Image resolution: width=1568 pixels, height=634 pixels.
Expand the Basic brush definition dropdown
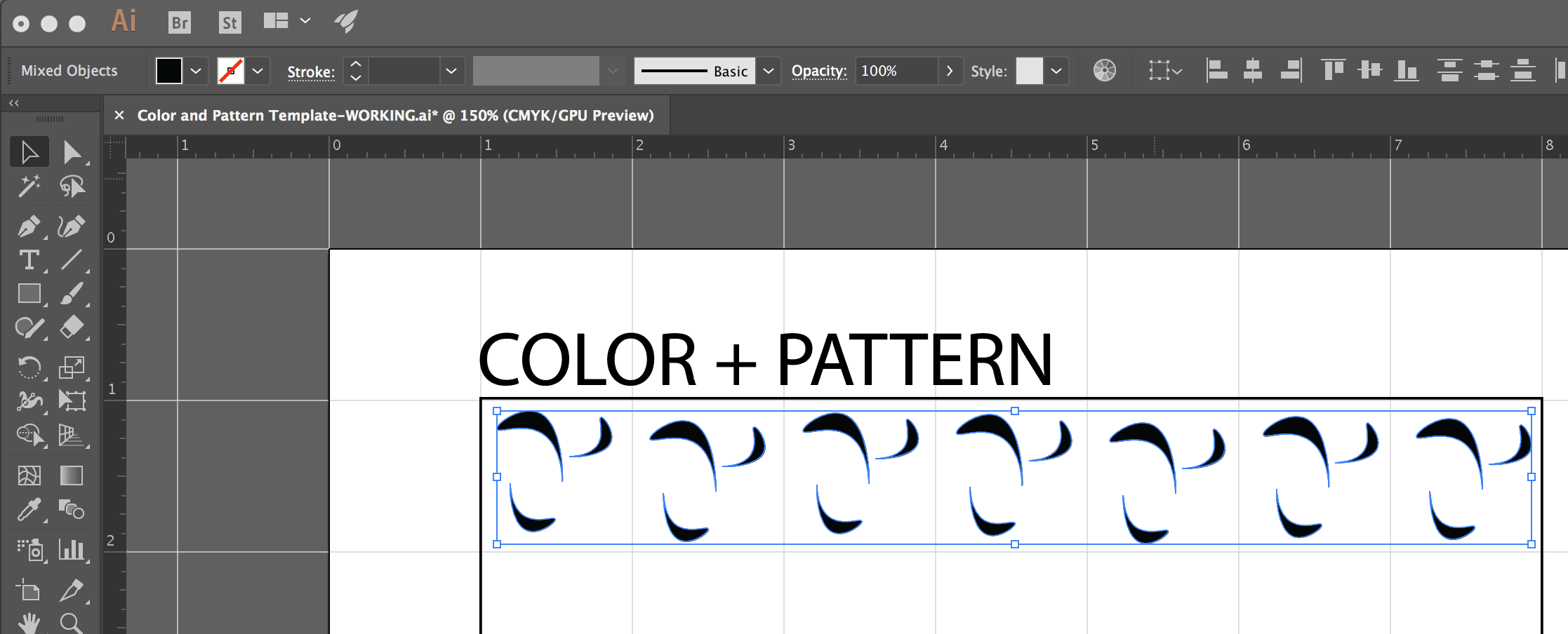(x=769, y=71)
